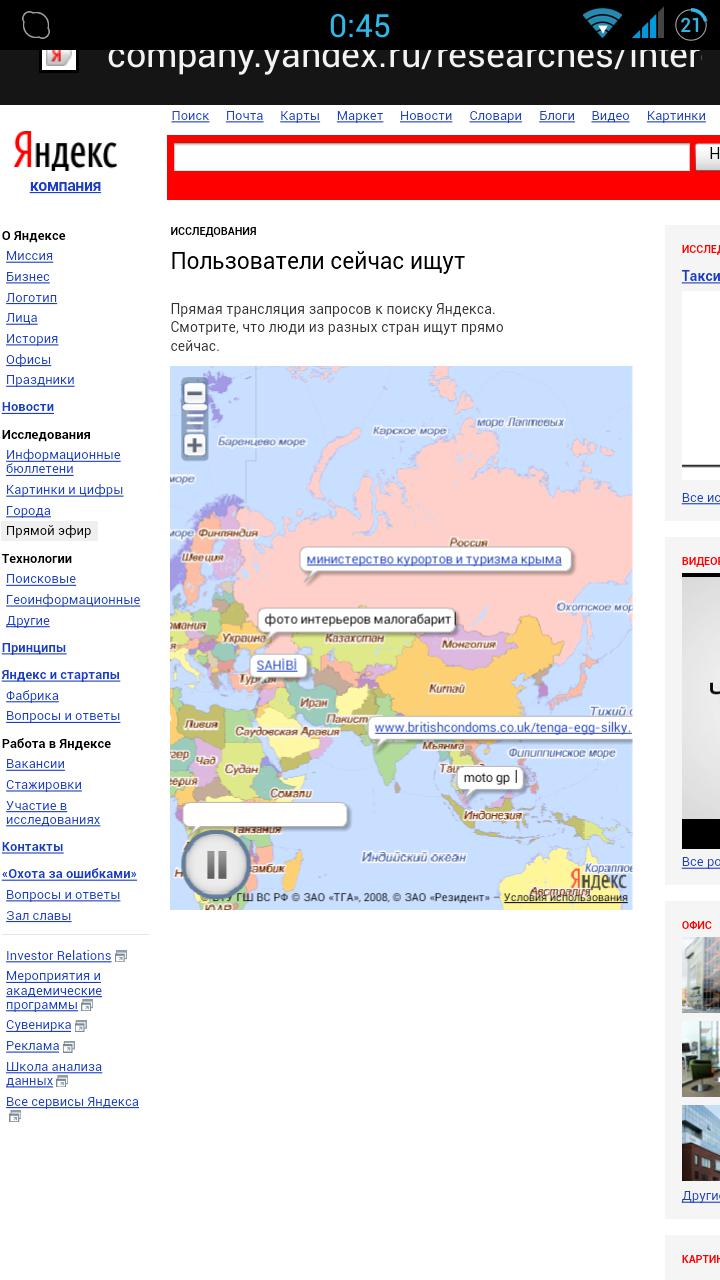The height and width of the screenshot is (1280, 720).
Task: Click the map zoom level slider track
Action: [195, 420]
